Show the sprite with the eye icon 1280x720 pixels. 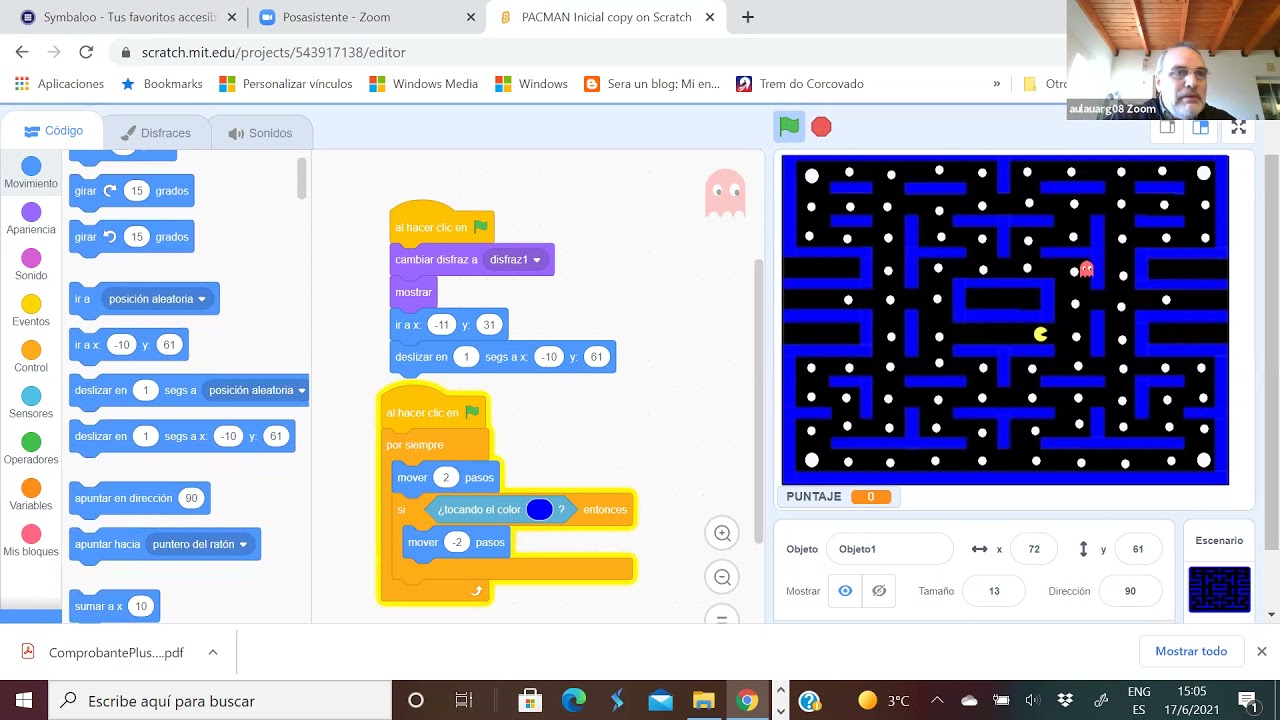coord(845,591)
